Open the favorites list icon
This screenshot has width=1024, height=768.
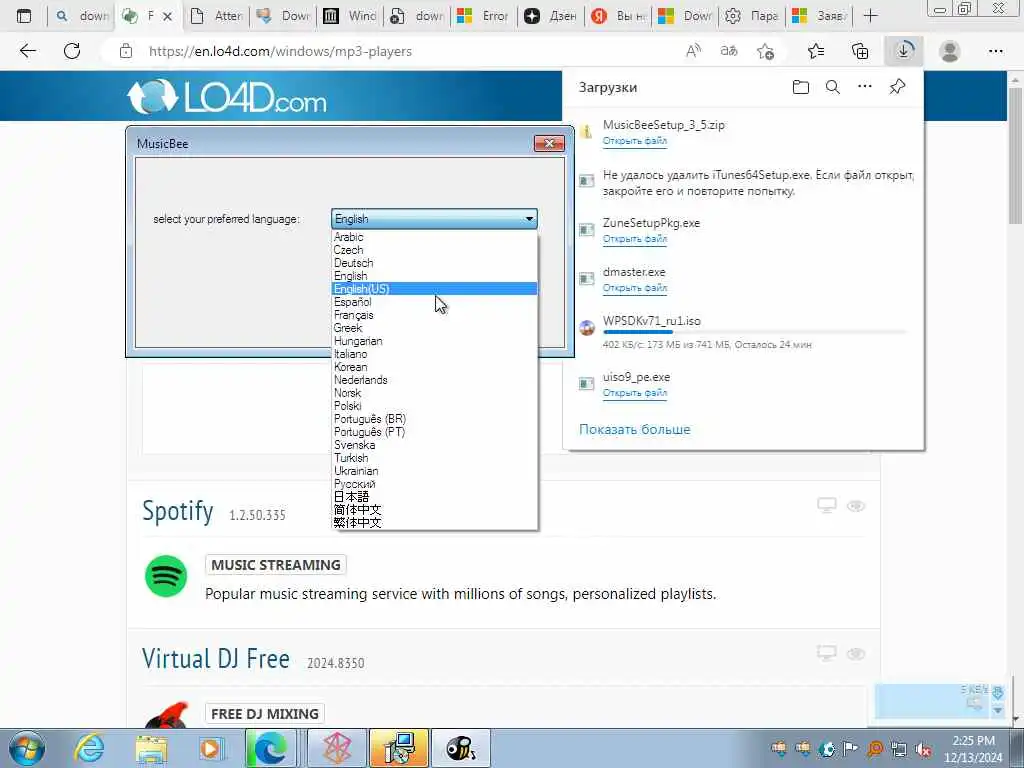tap(816, 51)
